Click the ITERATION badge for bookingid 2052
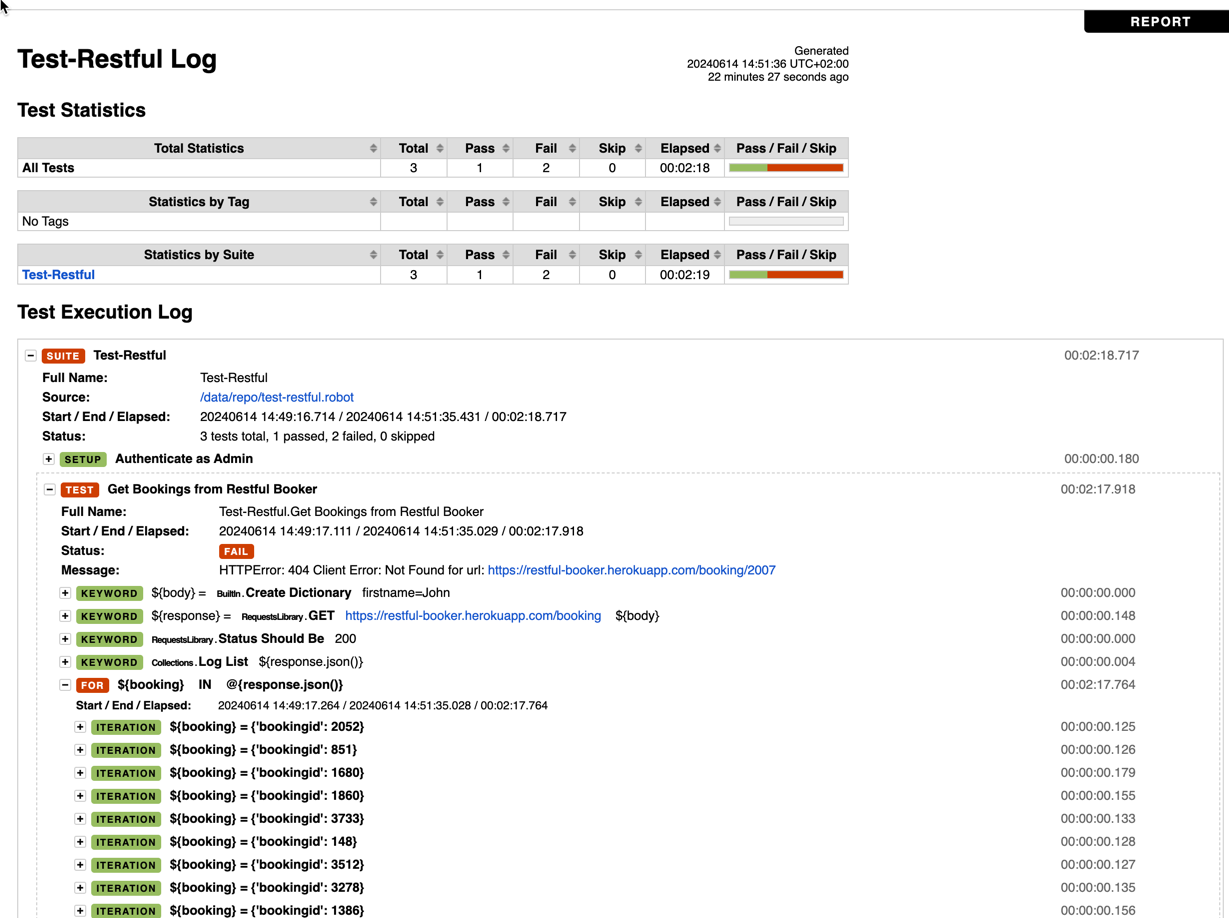1229x918 pixels. tap(126, 727)
